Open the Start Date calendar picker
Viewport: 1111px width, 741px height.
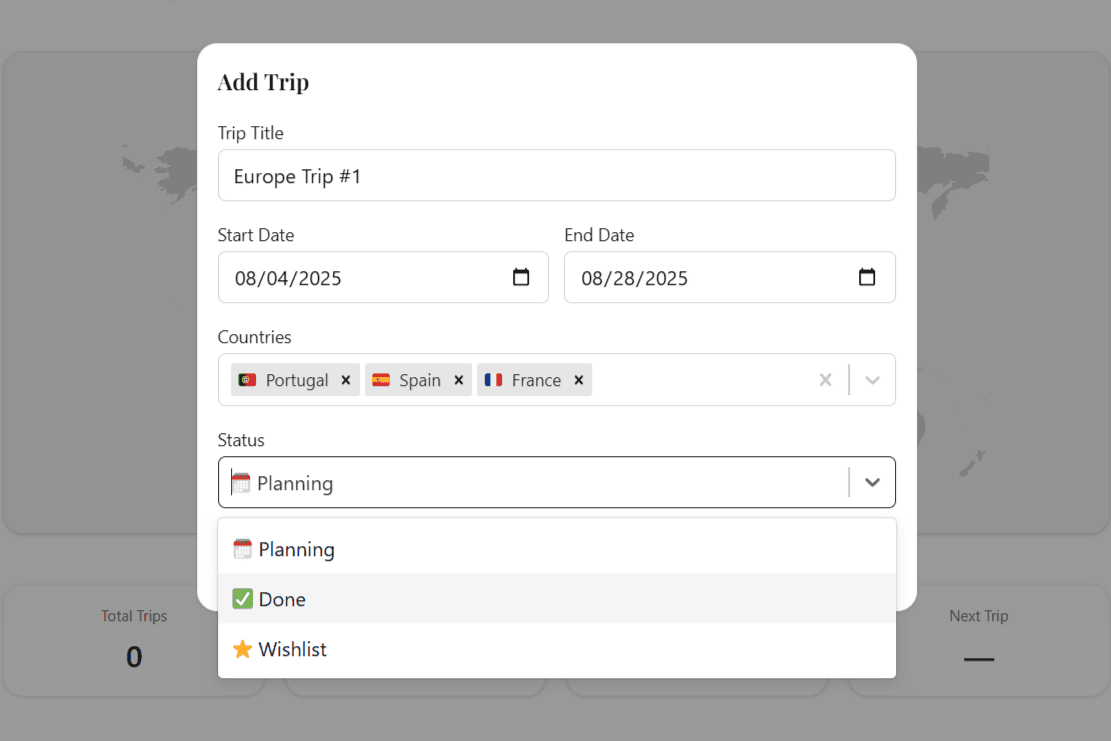521,277
